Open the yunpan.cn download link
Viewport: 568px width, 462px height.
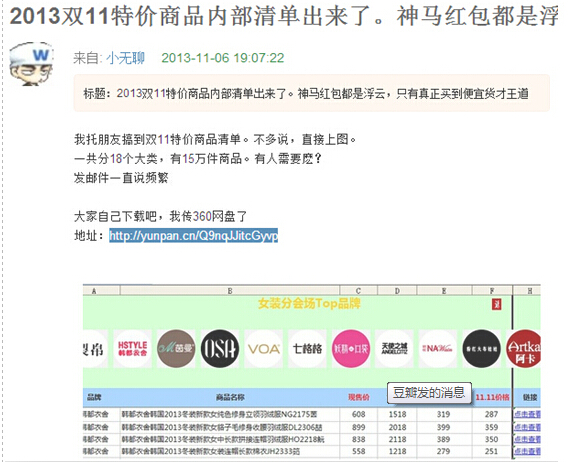point(193,236)
